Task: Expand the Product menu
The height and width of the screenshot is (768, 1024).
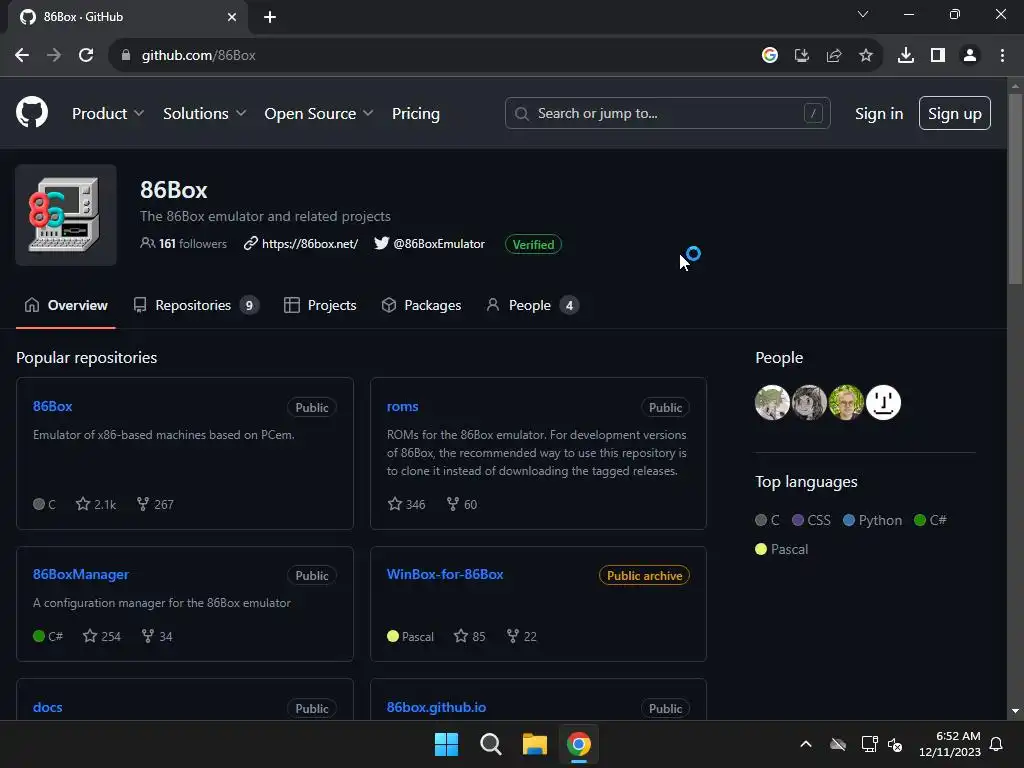Action: coord(108,113)
